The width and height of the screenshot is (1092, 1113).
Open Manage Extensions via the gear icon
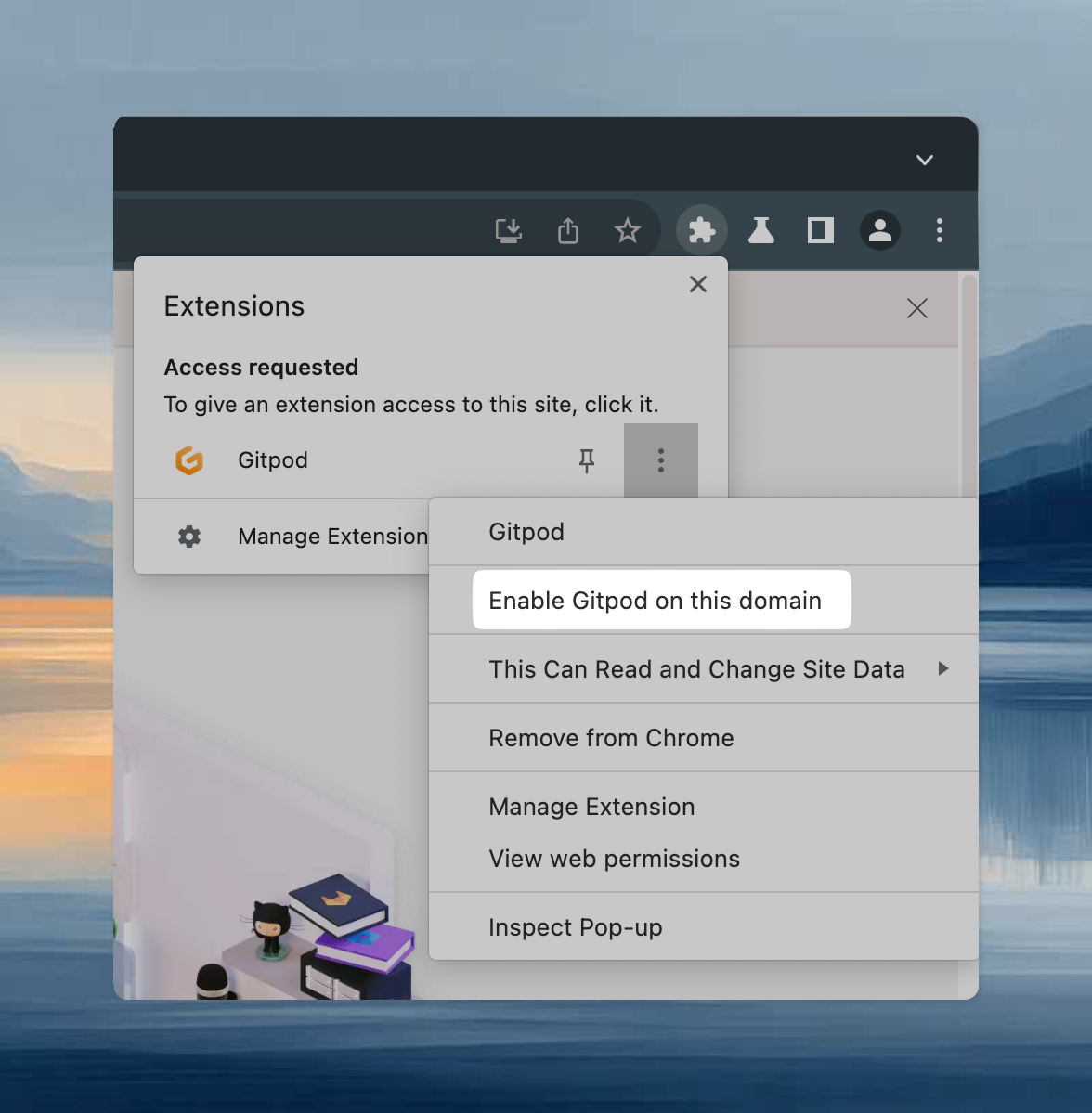189,537
